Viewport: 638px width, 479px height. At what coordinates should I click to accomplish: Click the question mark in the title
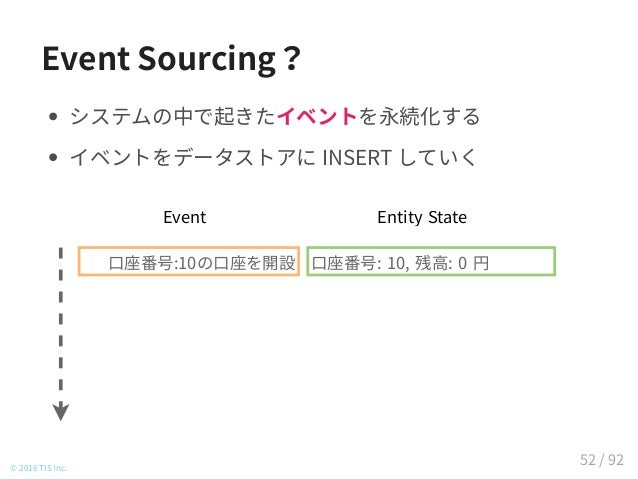click(292, 59)
